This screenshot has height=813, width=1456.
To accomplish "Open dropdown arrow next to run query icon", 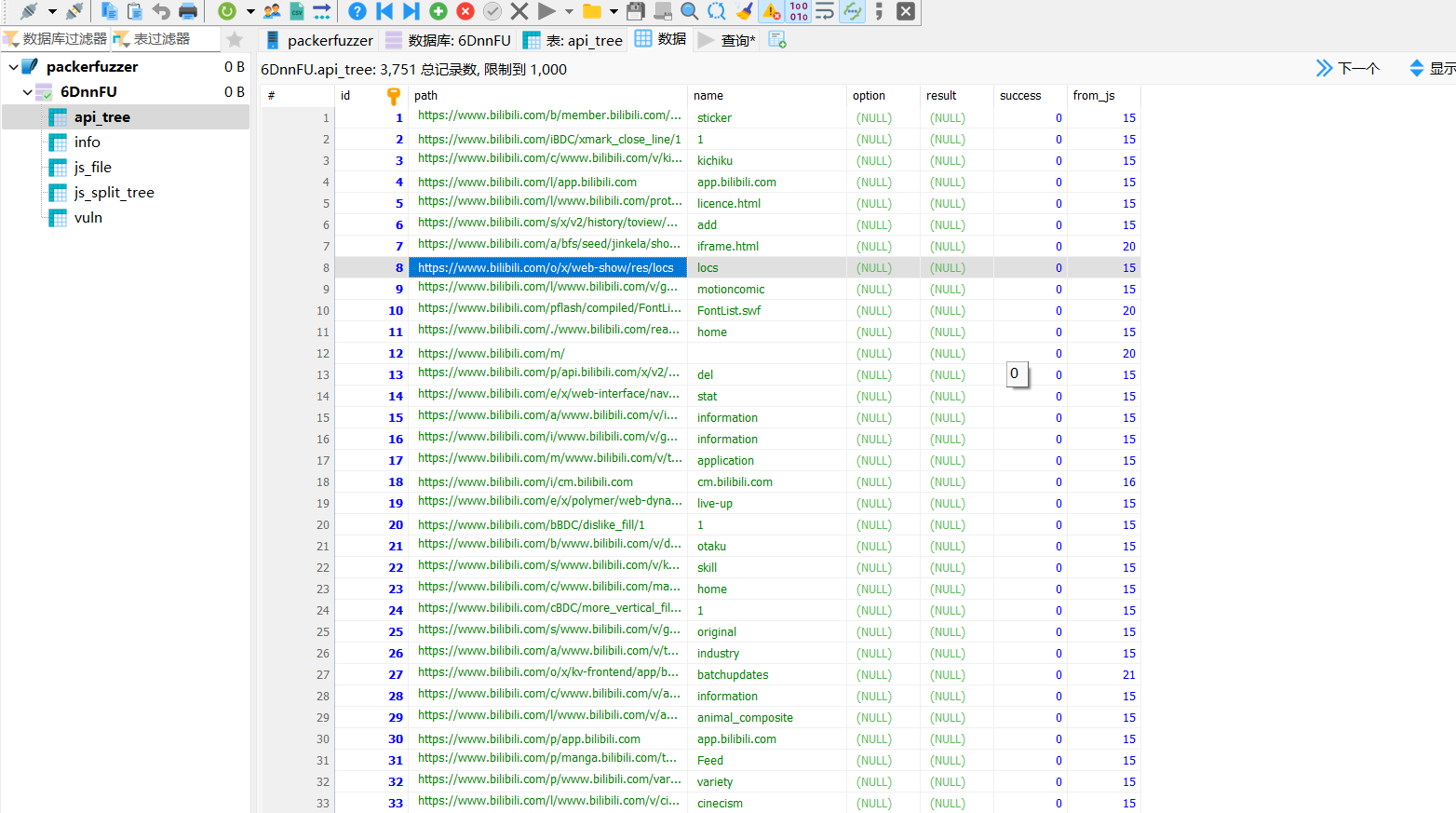I will click(x=569, y=11).
